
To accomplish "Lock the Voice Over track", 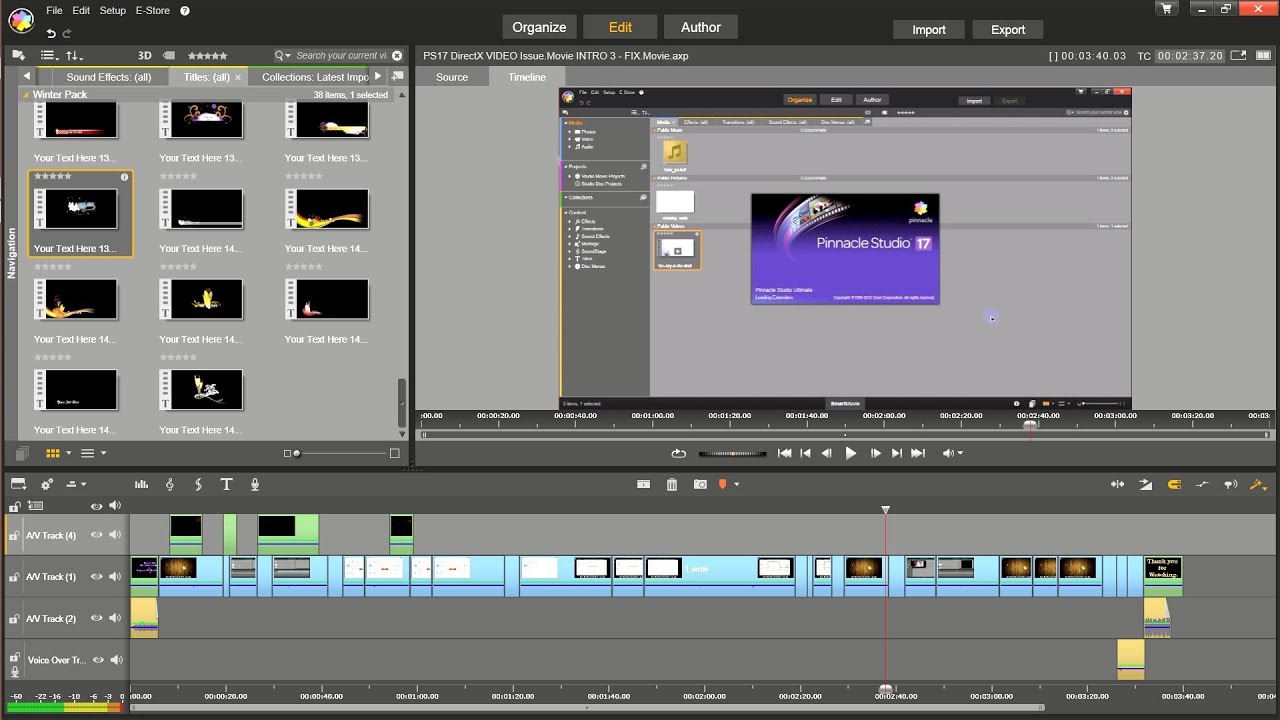I will [14, 659].
